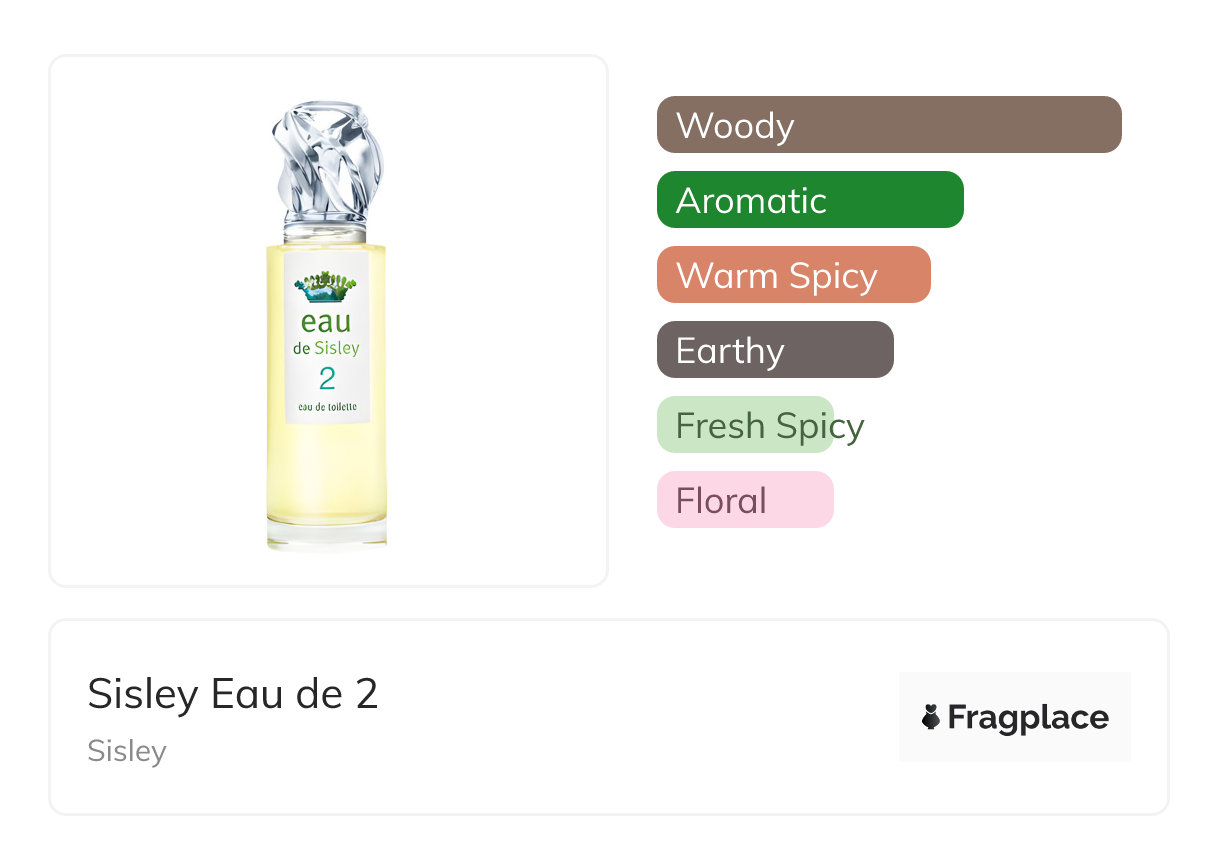
Task: Select the Aromatic accord bar
Action: (809, 200)
